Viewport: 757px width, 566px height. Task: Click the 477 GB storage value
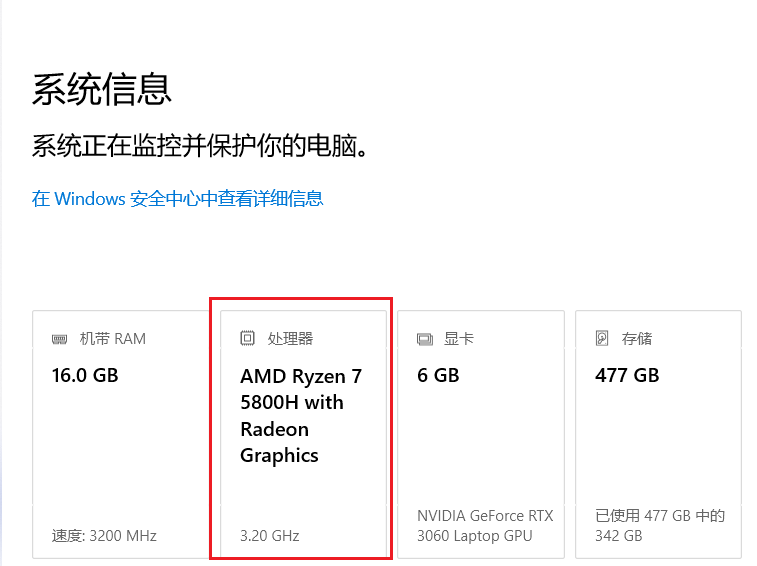point(627,376)
